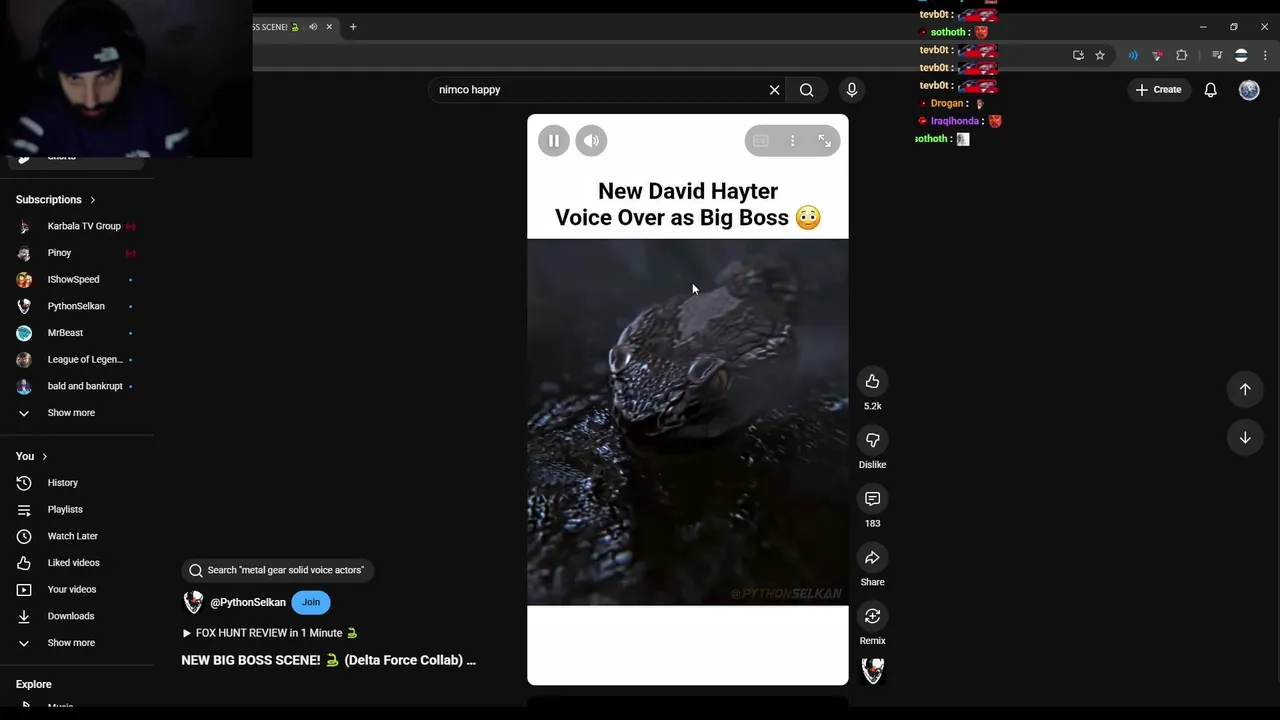Open the sound source thumbnail below Remix
Screen dimensions: 1280x720
(872, 670)
